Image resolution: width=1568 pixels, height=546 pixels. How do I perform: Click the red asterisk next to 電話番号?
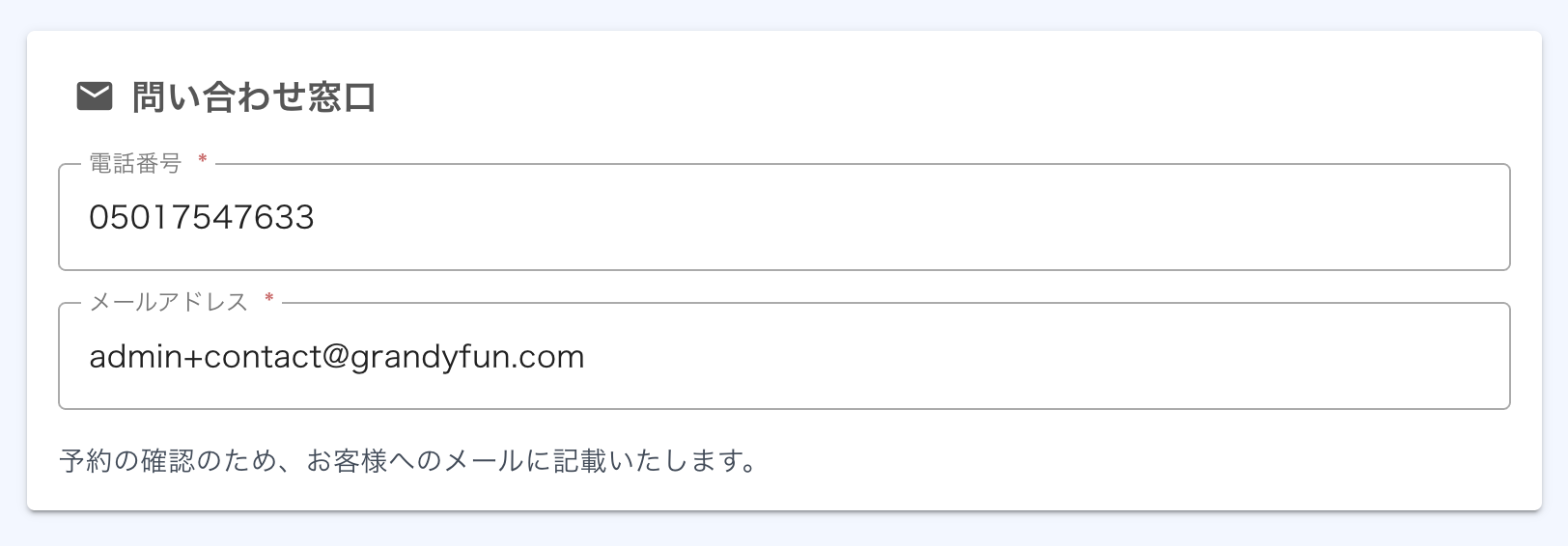(x=203, y=161)
